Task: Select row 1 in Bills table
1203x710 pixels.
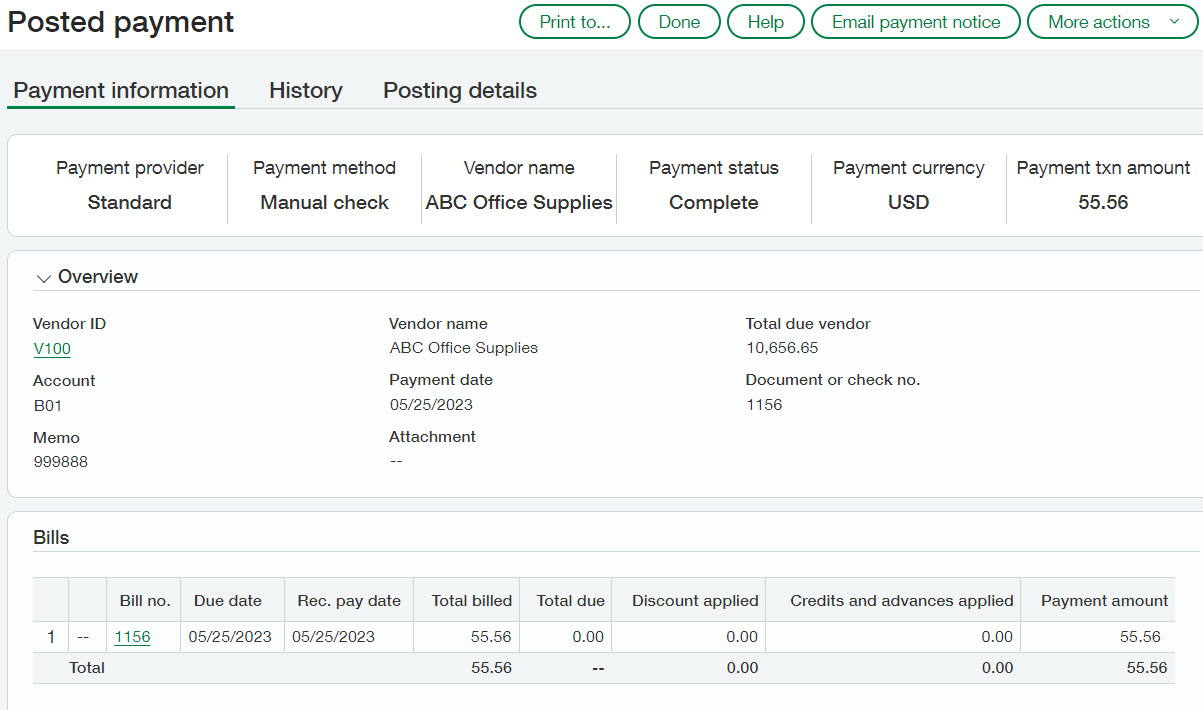Action: 51,637
